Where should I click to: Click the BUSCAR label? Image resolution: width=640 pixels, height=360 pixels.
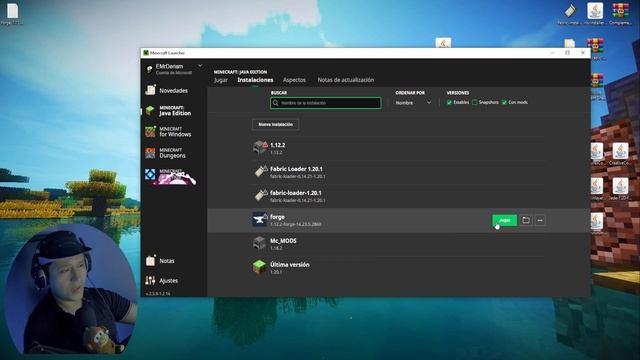click(279, 93)
